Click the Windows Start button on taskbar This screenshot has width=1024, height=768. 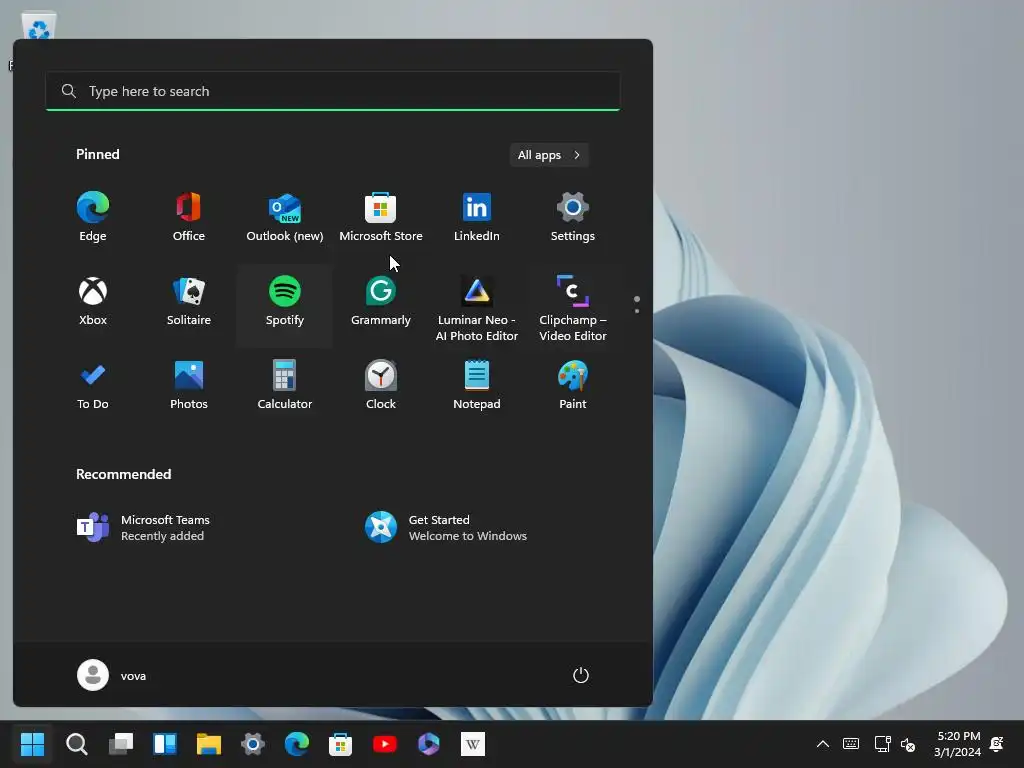tap(33, 744)
